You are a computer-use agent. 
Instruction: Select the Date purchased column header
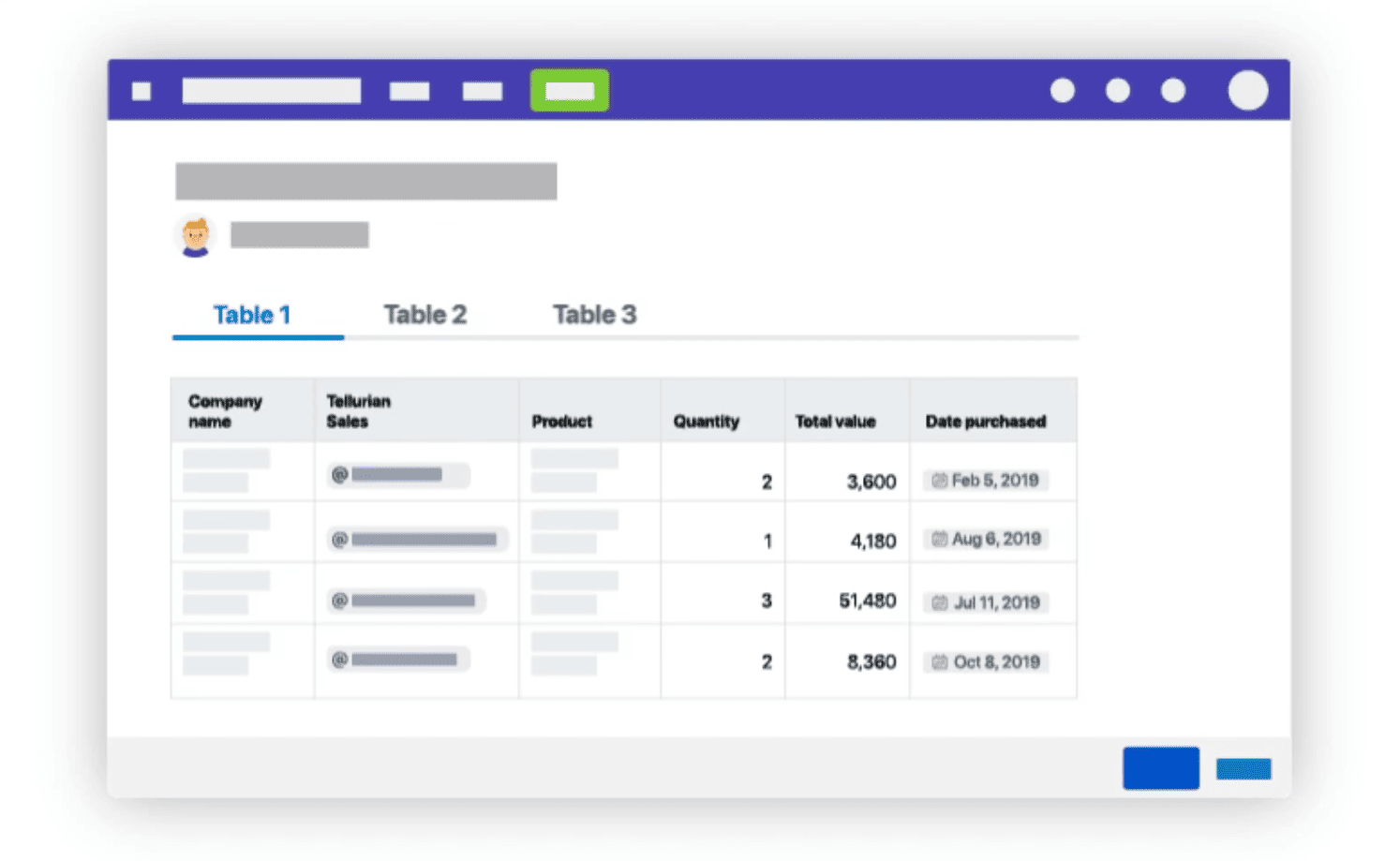click(x=985, y=422)
